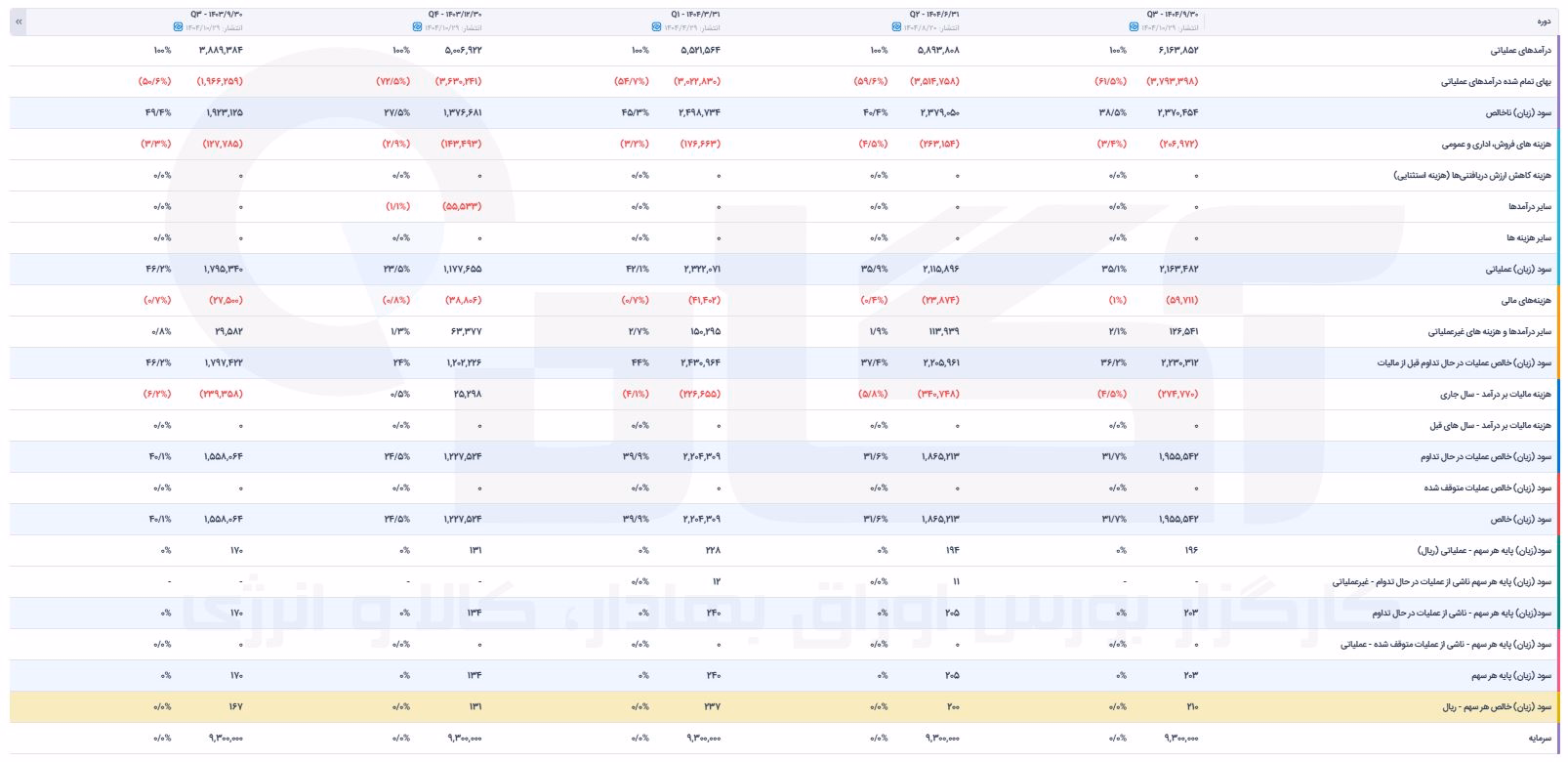Image resolution: width=1568 pixels, height=762 pixels.
Task: Click the سود (زیان) عملیاتی row label
Action: tap(1519, 269)
